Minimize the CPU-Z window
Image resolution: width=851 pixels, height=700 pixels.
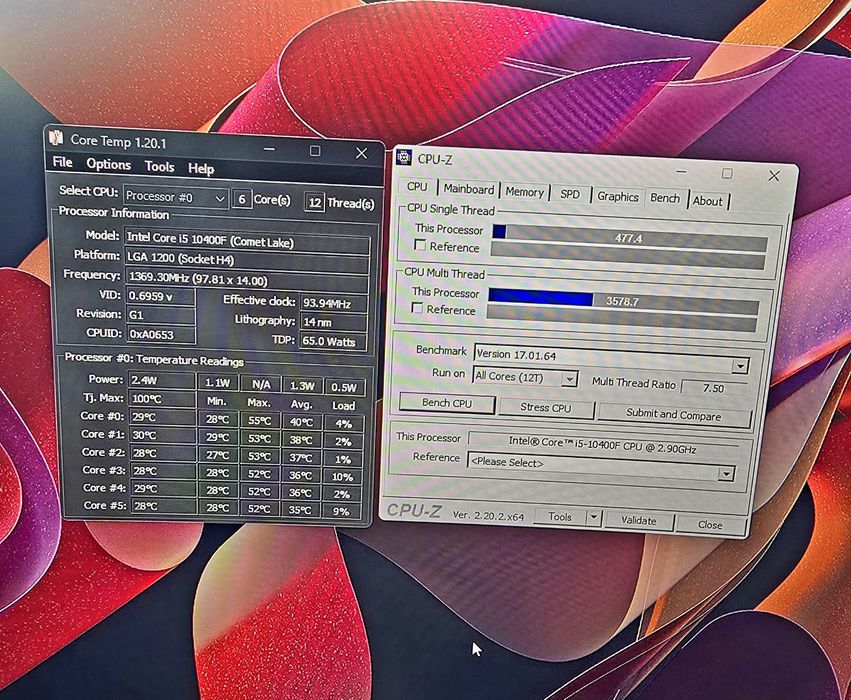[682, 171]
